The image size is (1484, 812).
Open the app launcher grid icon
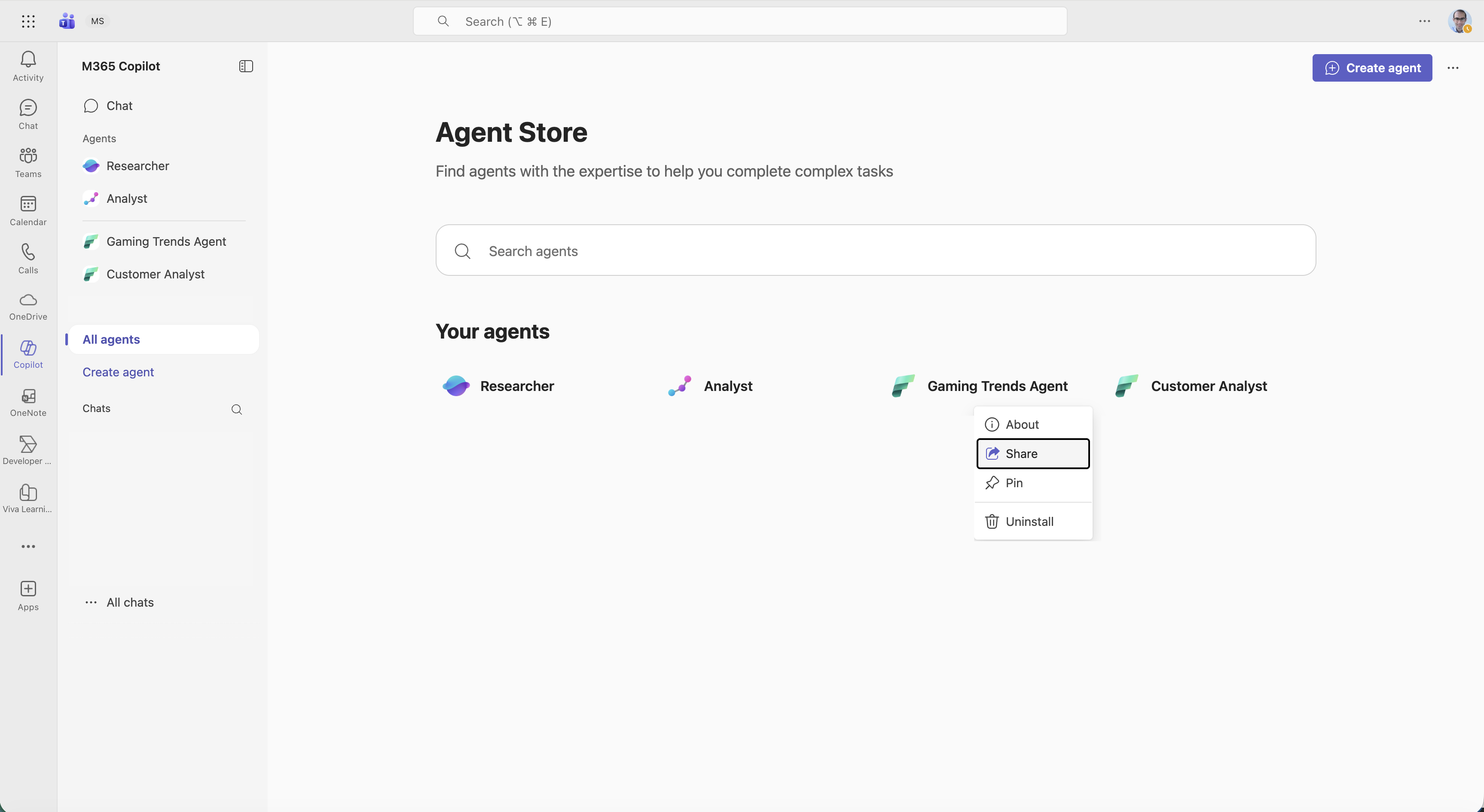click(x=28, y=21)
